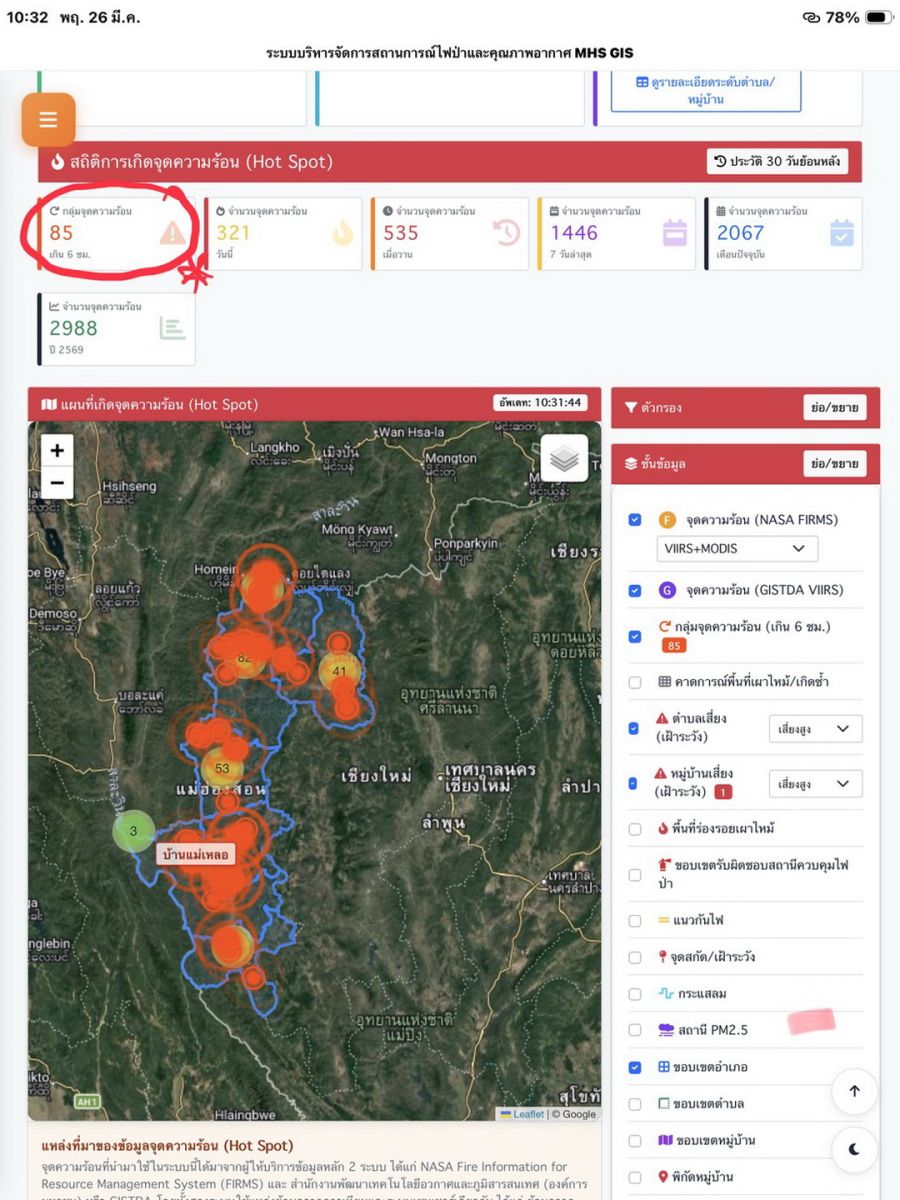Open the หมู่บ้านเสี่ยง risk level dropdown
The image size is (900, 1200).
click(x=814, y=785)
